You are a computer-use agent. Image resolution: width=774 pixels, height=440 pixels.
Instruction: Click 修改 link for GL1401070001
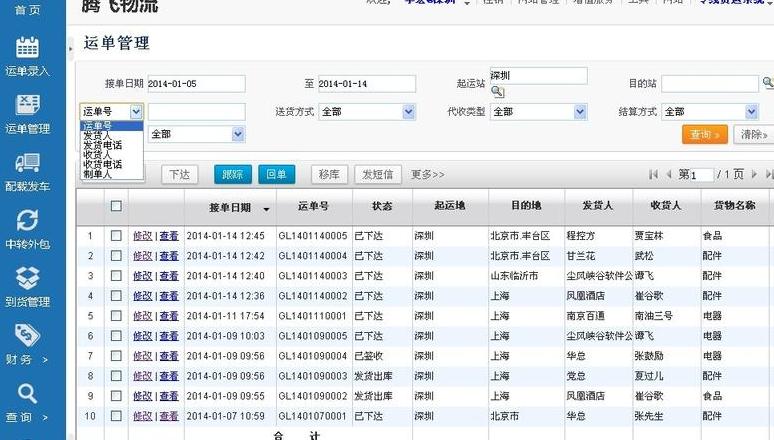tap(143, 416)
